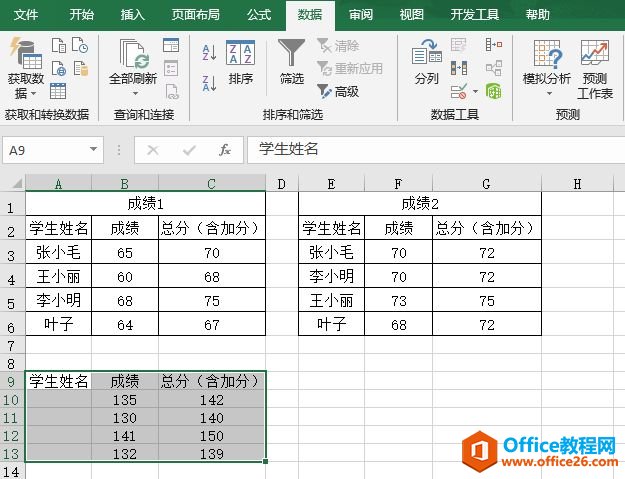625x479 pixels.
Task: Click 重新应用 (Reapply) filter button
Action: tap(350, 69)
